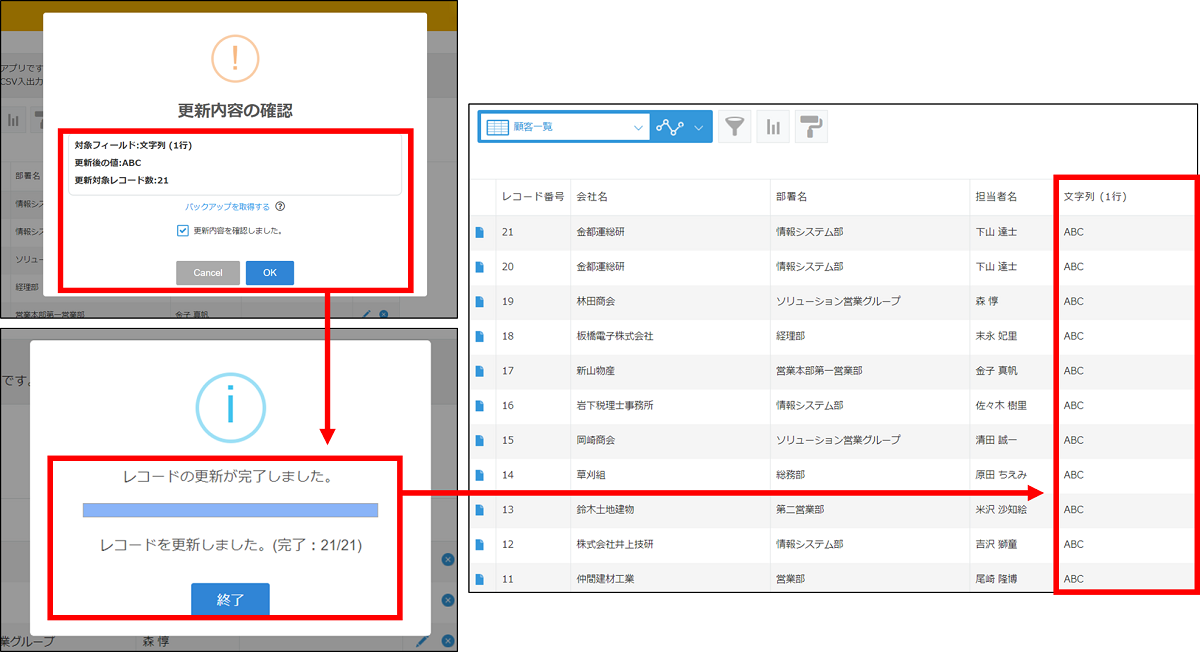Expand the chevron next to the graph icon

click(x=697, y=127)
